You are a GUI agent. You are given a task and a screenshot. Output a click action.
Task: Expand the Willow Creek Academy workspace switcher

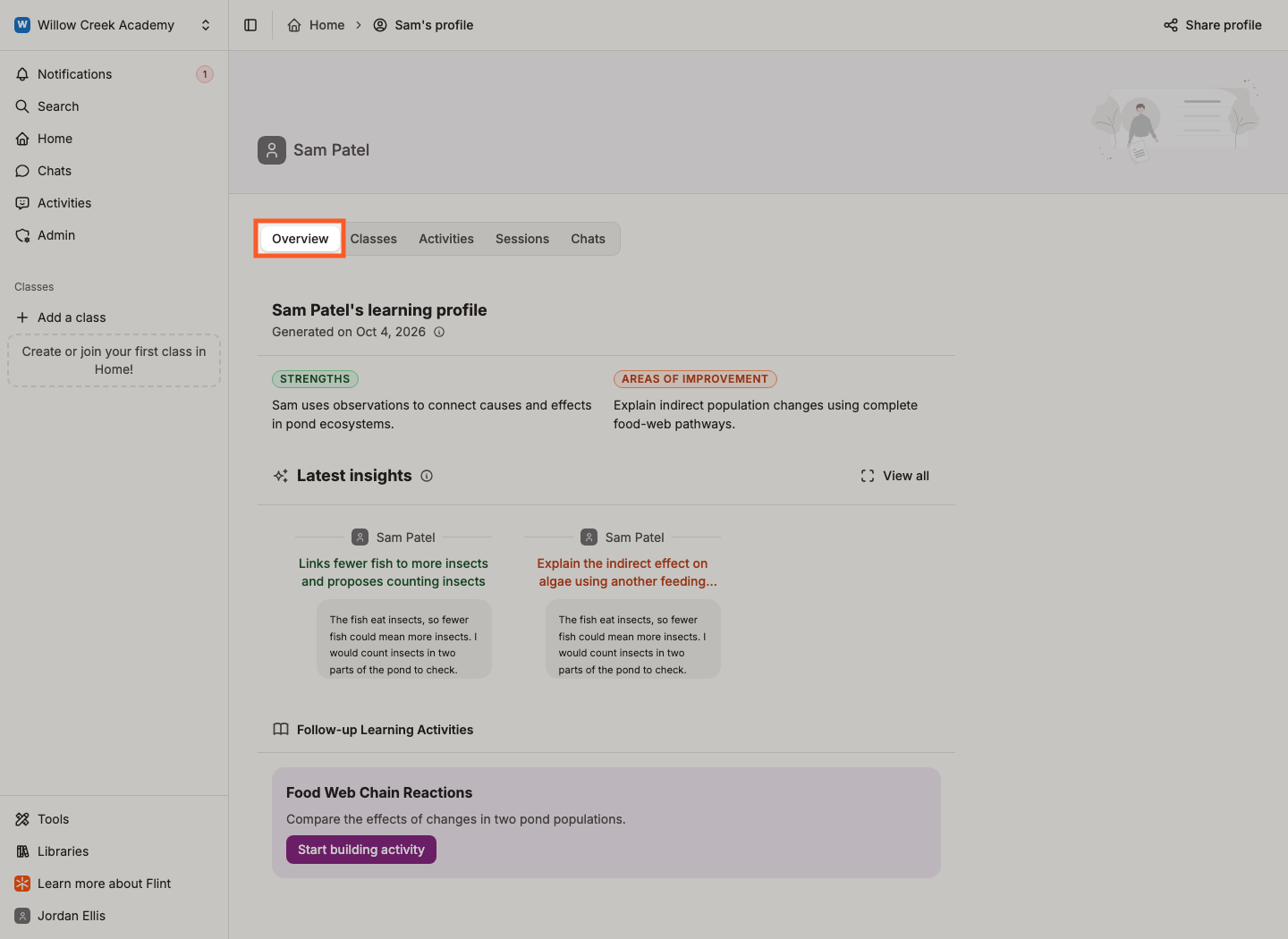click(x=114, y=25)
